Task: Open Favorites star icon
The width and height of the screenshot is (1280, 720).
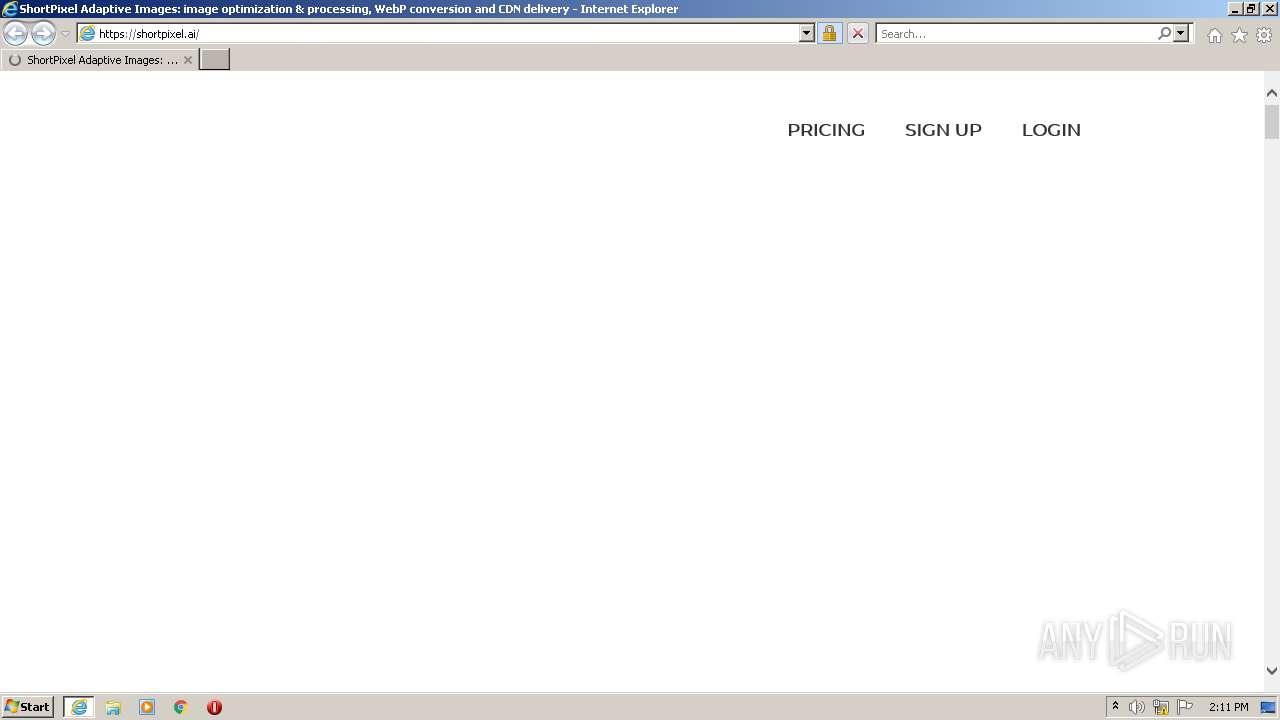Action: tap(1239, 35)
